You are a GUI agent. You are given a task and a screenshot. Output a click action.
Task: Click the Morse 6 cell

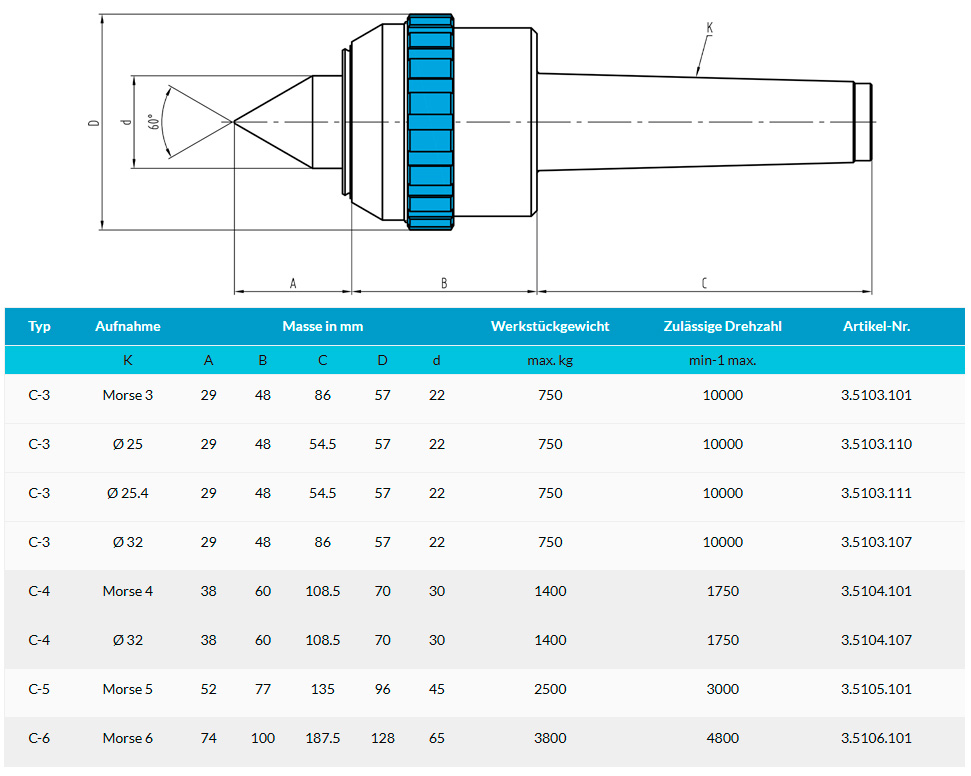128,738
